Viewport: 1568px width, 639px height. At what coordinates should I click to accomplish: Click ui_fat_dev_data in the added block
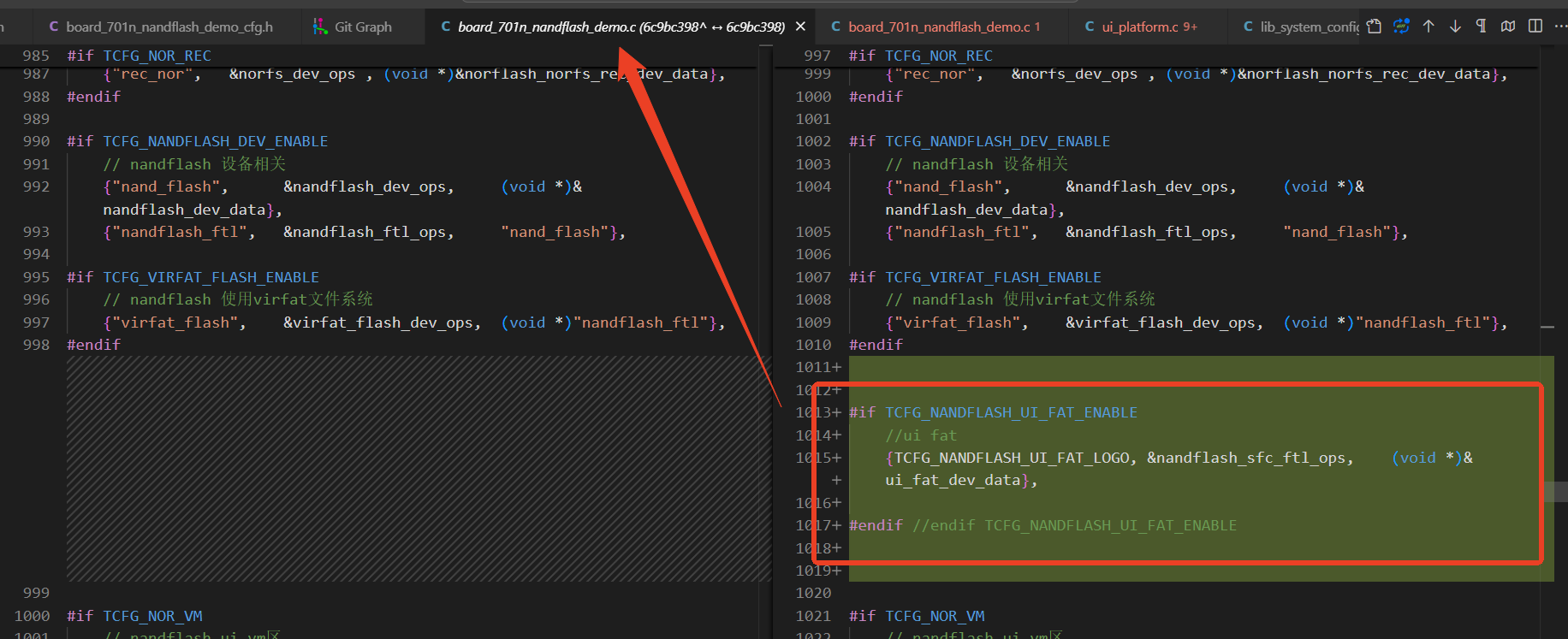pos(953,480)
